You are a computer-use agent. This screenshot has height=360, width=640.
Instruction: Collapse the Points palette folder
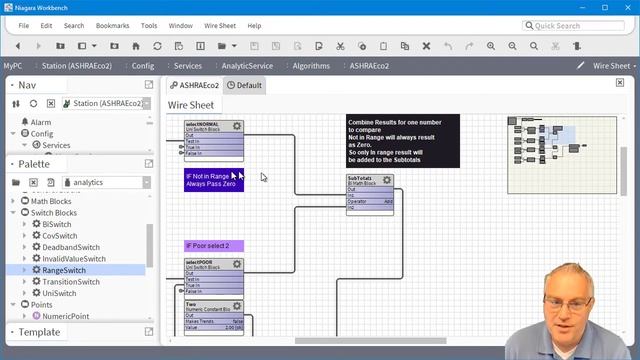click(13, 304)
